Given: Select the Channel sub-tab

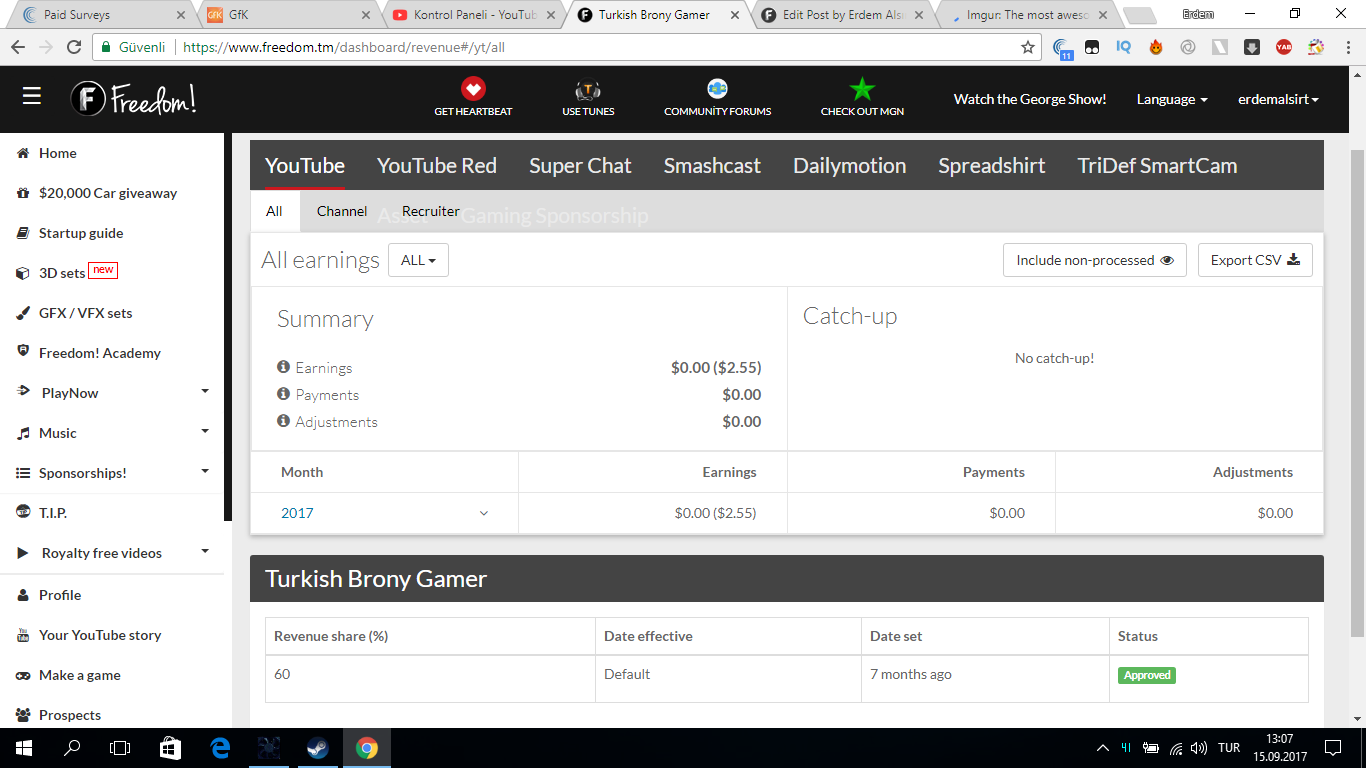Looking at the screenshot, I should [x=342, y=211].
